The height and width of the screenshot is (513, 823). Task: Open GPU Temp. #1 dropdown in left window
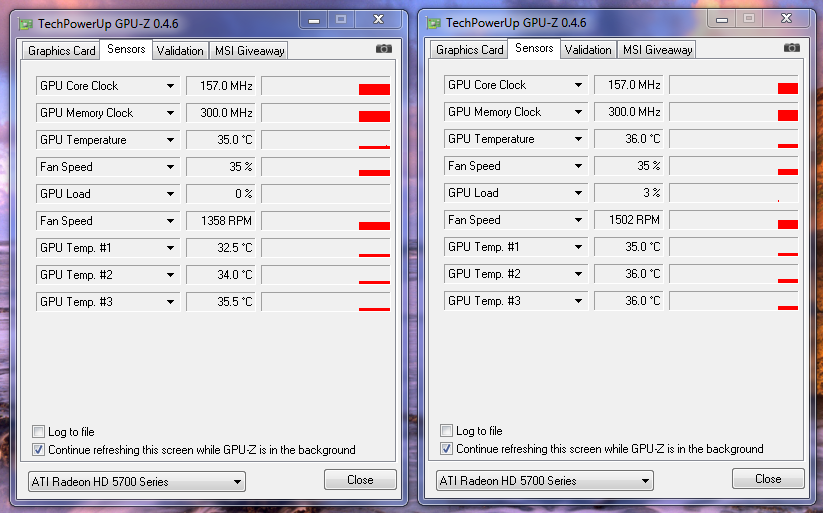coord(108,248)
